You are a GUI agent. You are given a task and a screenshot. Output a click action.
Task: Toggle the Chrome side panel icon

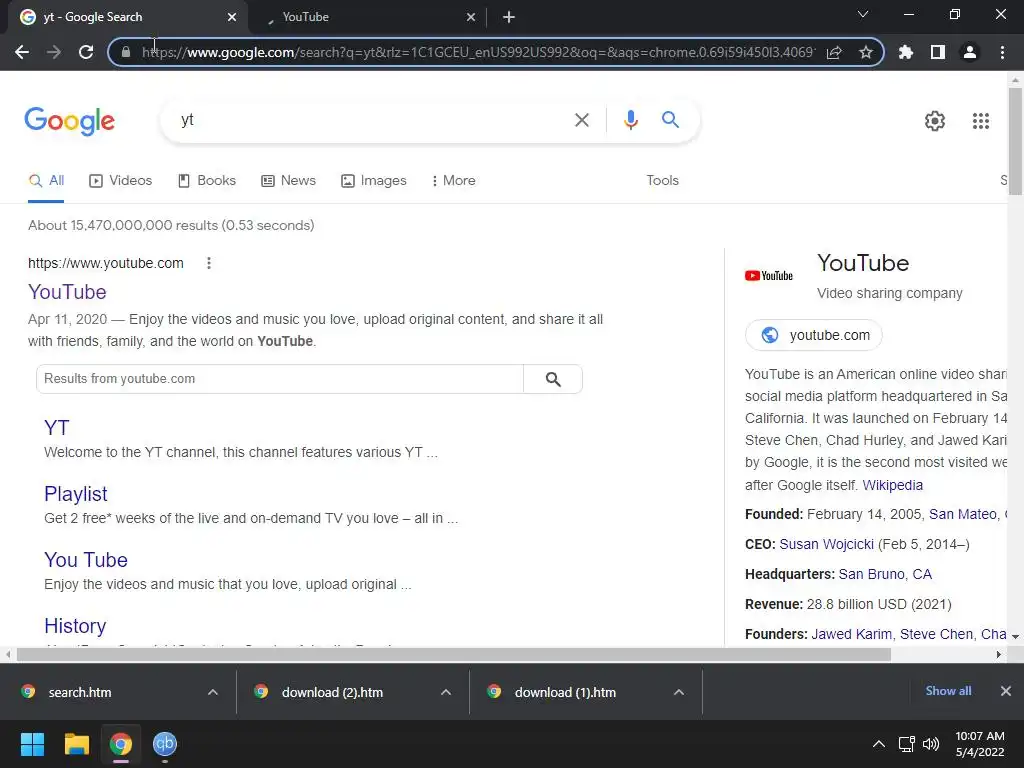click(x=938, y=52)
